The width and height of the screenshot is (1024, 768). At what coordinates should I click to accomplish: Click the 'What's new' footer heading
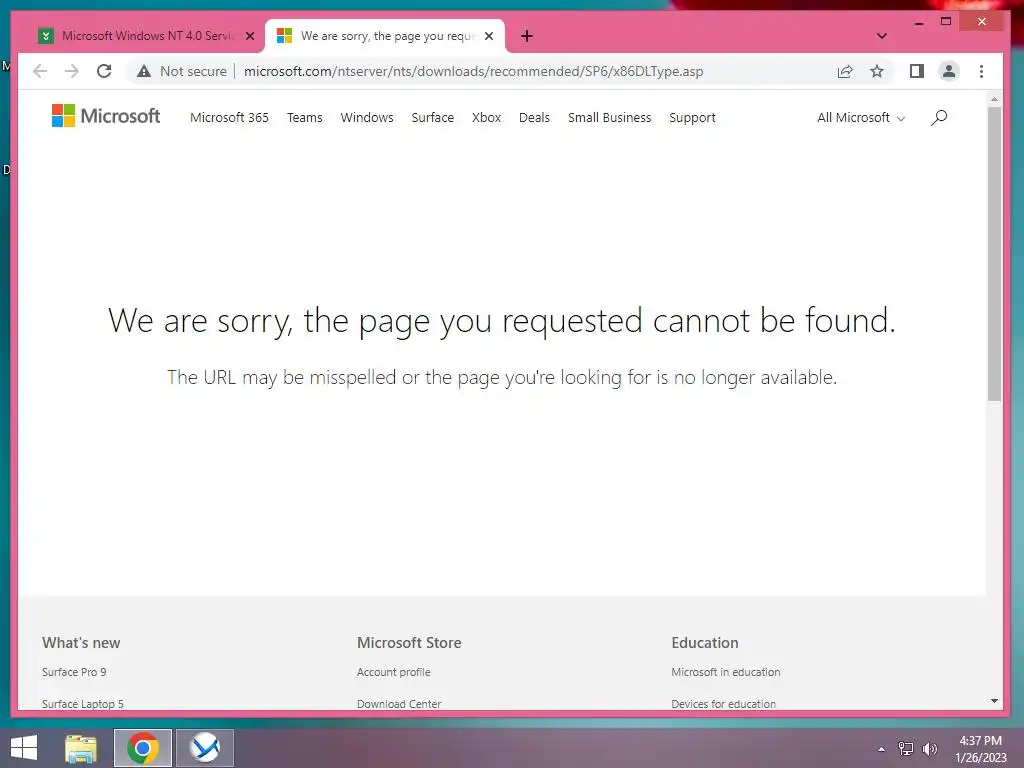[x=81, y=643]
